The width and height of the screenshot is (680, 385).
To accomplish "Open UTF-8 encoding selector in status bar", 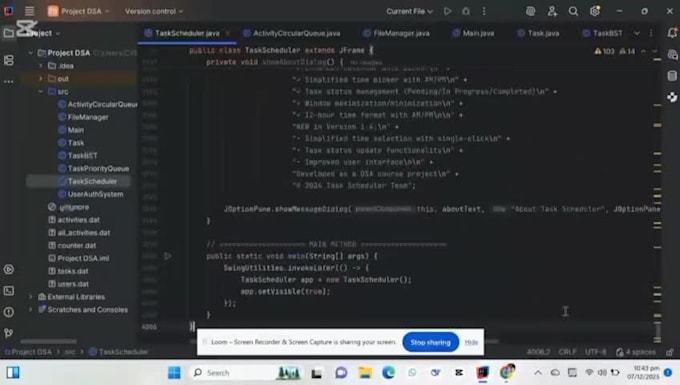I will (595, 352).
